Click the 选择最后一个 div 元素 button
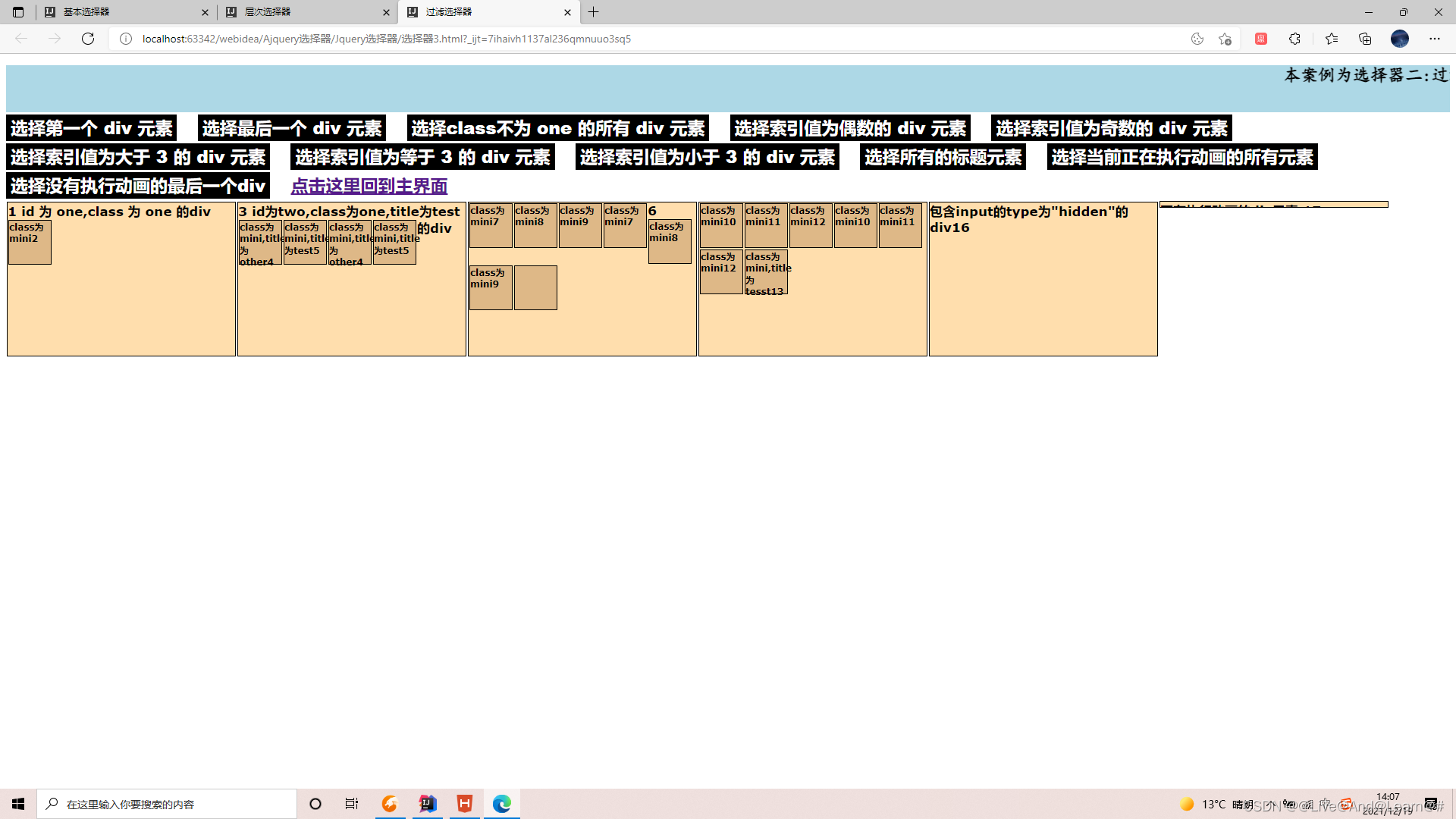1456x819 pixels. 292,128
